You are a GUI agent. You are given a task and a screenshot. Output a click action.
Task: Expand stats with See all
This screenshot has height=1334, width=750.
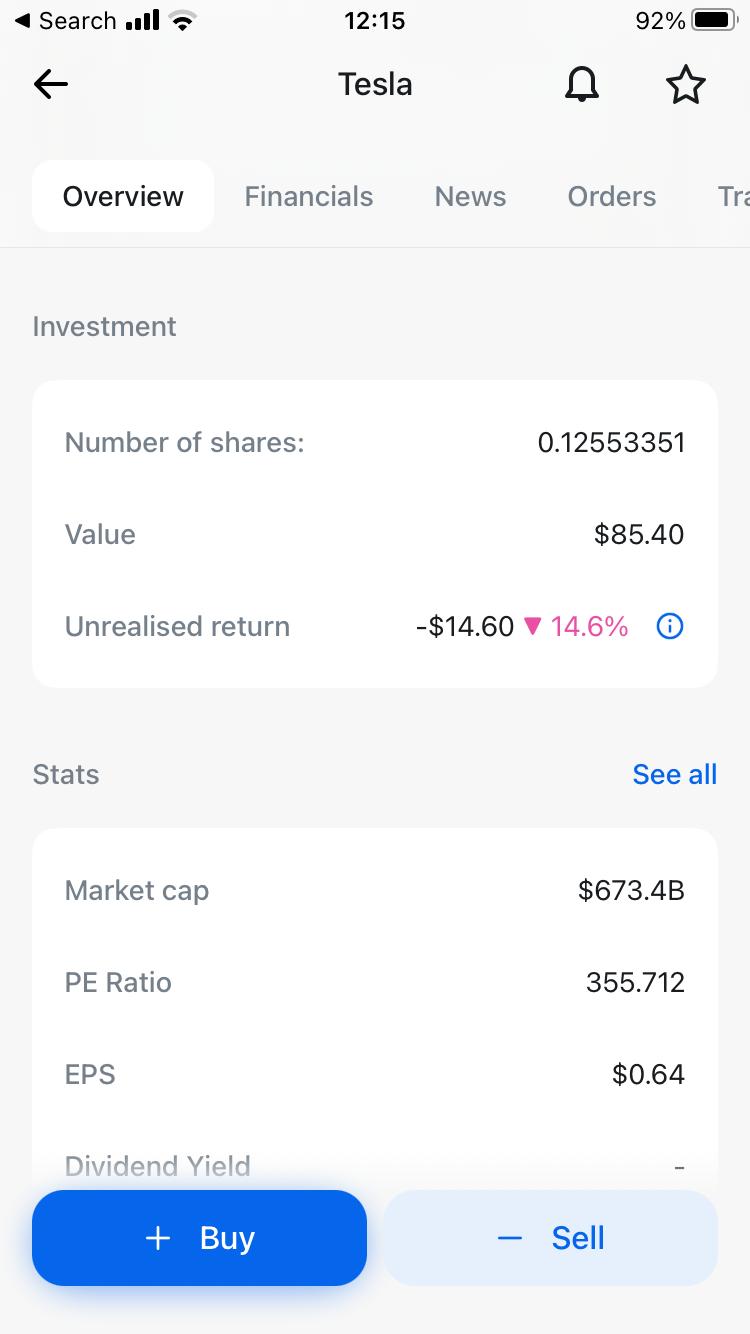click(x=674, y=774)
